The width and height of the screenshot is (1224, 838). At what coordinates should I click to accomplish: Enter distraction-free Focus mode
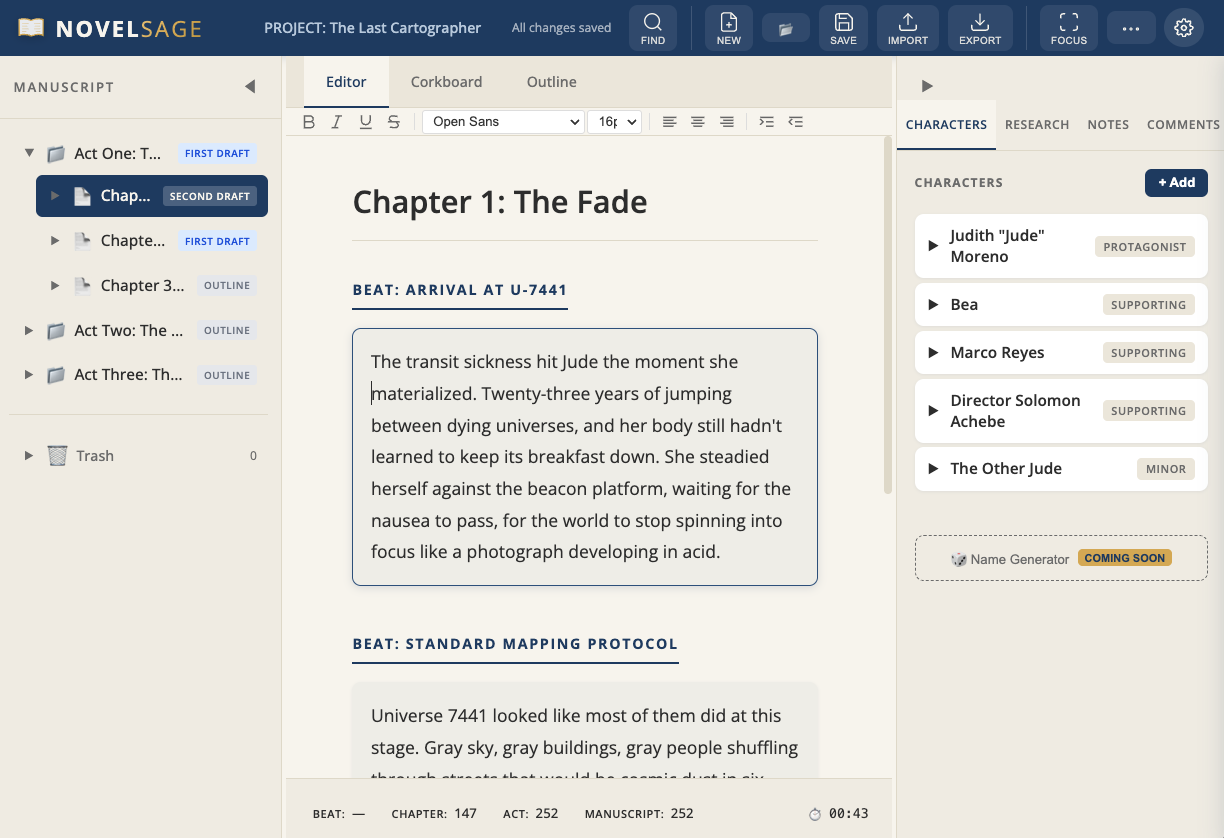click(x=1068, y=27)
